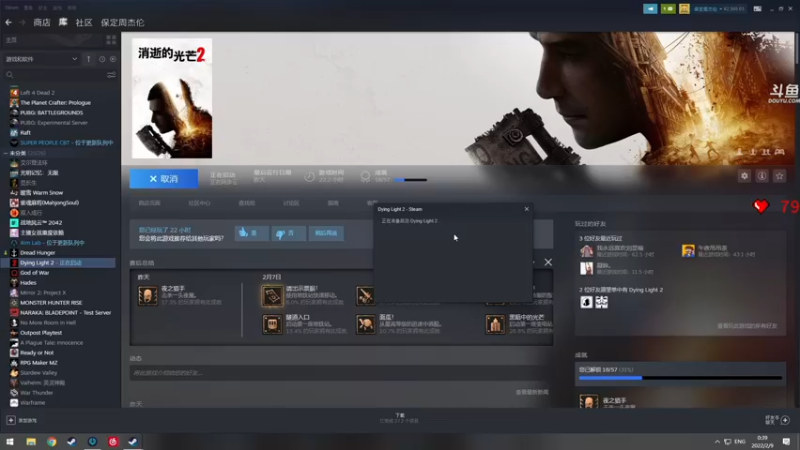Close the Dying Light 2 - Steam dialog

527,209
